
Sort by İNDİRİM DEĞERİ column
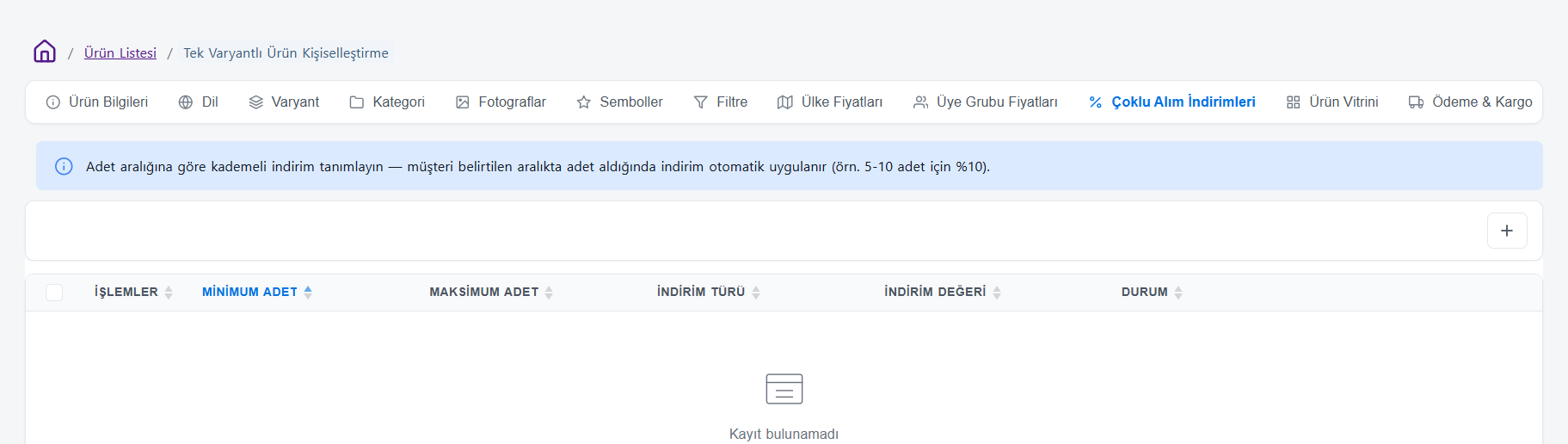point(943,293)
